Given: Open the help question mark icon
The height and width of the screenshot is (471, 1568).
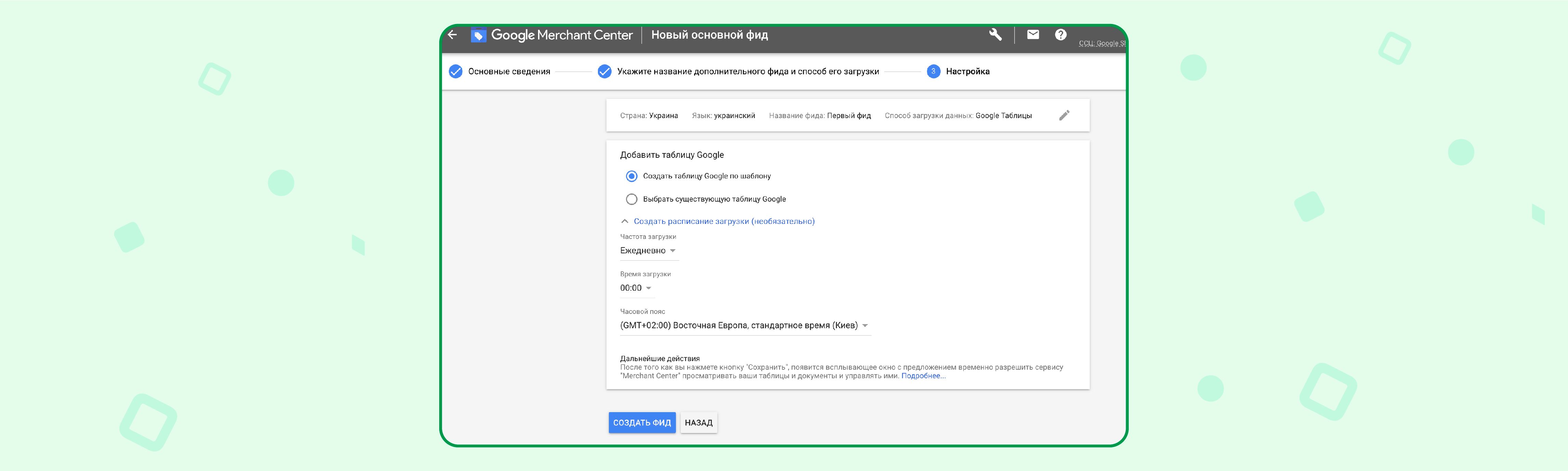Looking at the screenshot, I should (x=1060, y=35).
